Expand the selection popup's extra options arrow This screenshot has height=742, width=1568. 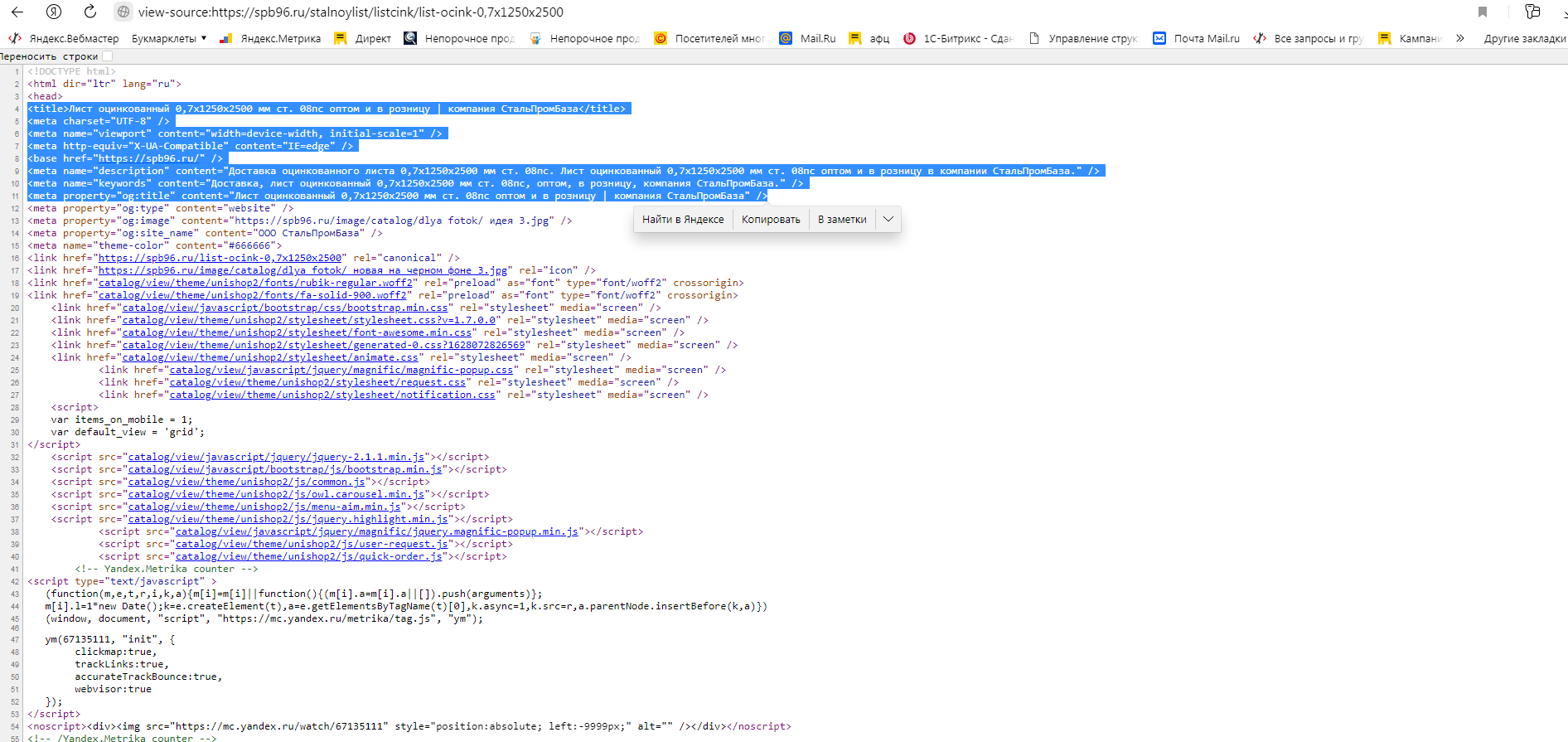(888, 220)
